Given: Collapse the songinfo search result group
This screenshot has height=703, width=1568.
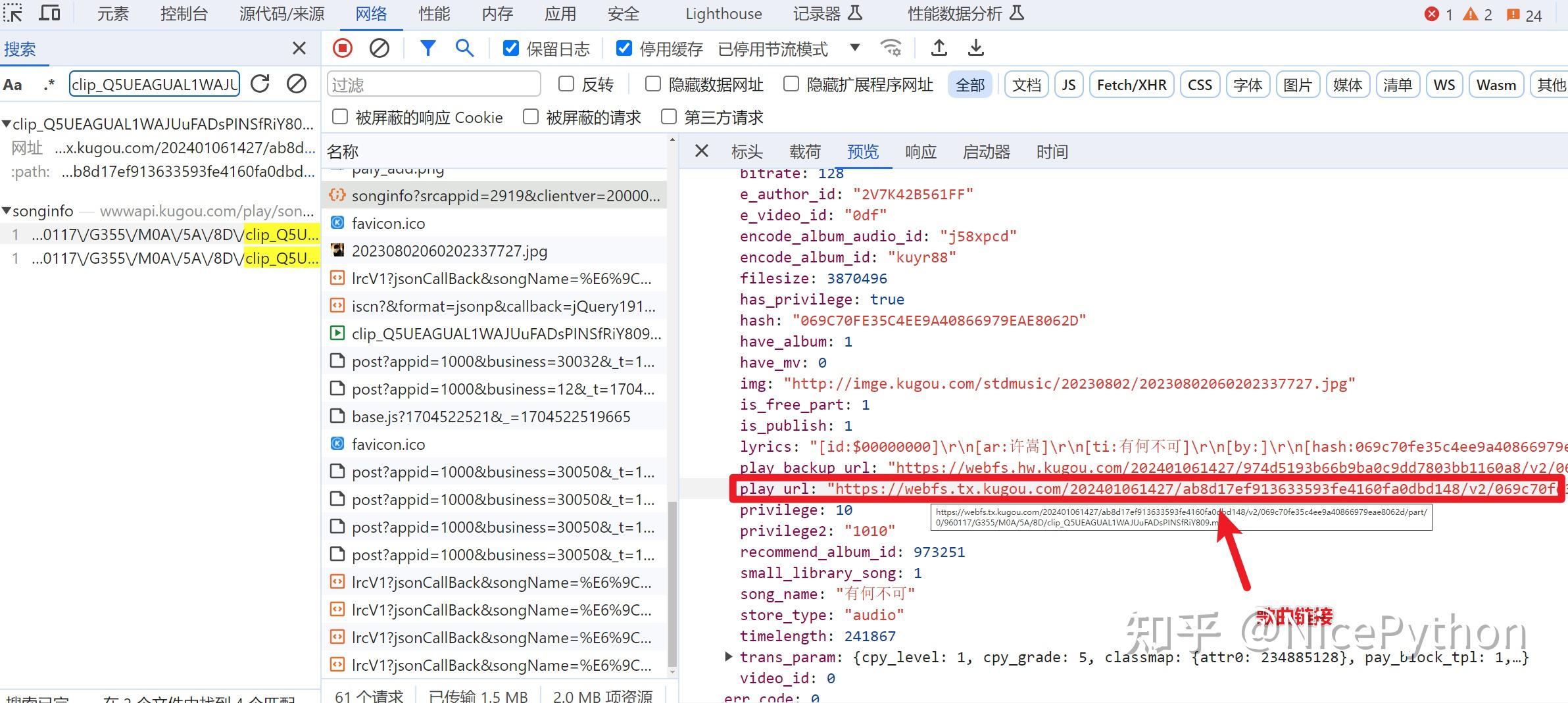Looking at the screenshot, I should point(7,211).
